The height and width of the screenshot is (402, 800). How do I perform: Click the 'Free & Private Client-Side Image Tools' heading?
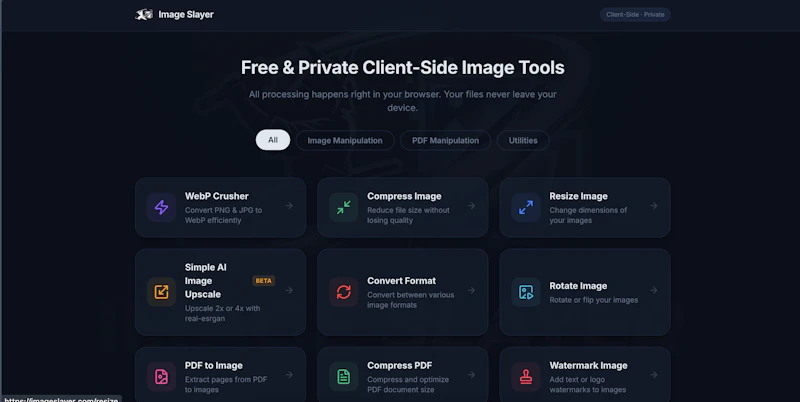[403, 67]
